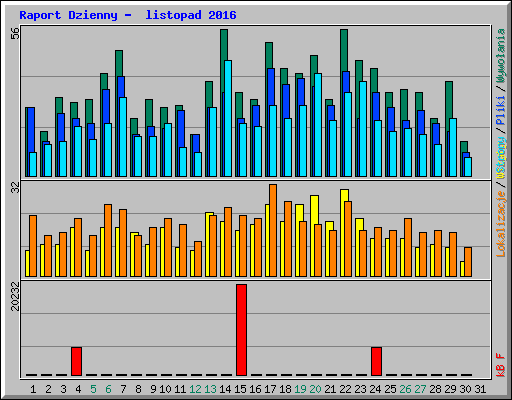Click the red KB bar for day 24
The image size is (512, 400).
[376, 361]
